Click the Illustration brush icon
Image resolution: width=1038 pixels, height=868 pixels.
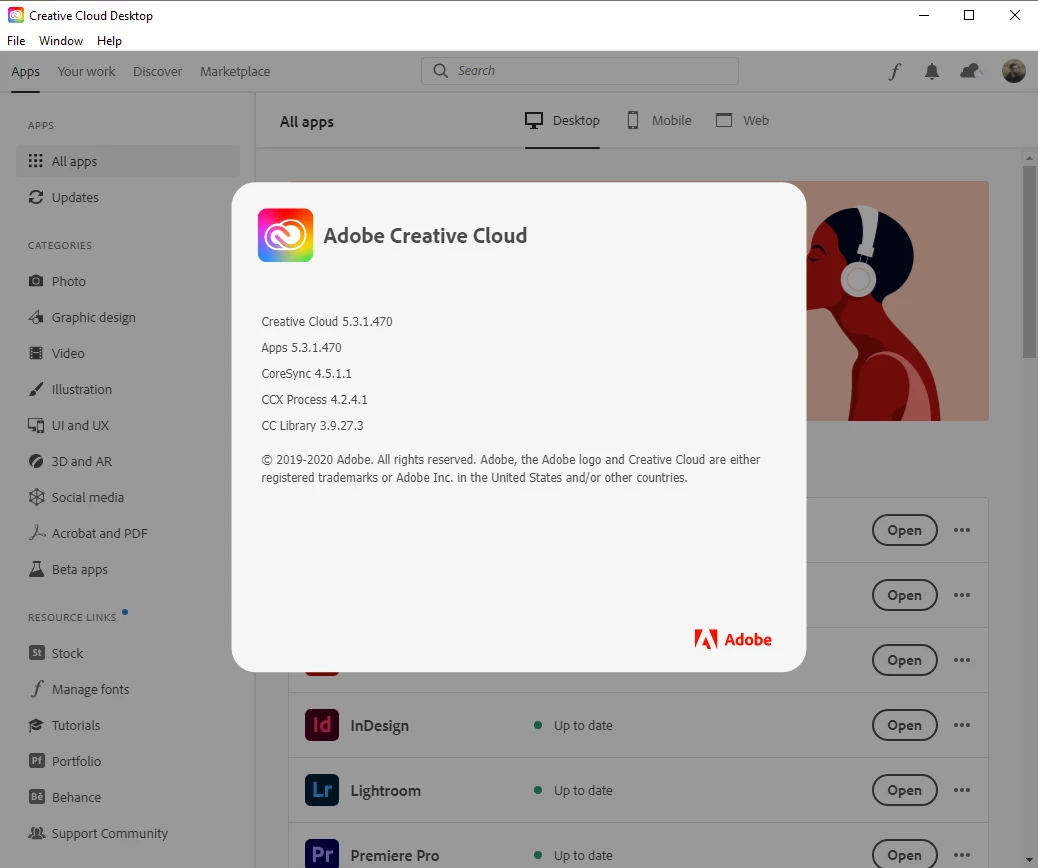click(x=36, y=389)
